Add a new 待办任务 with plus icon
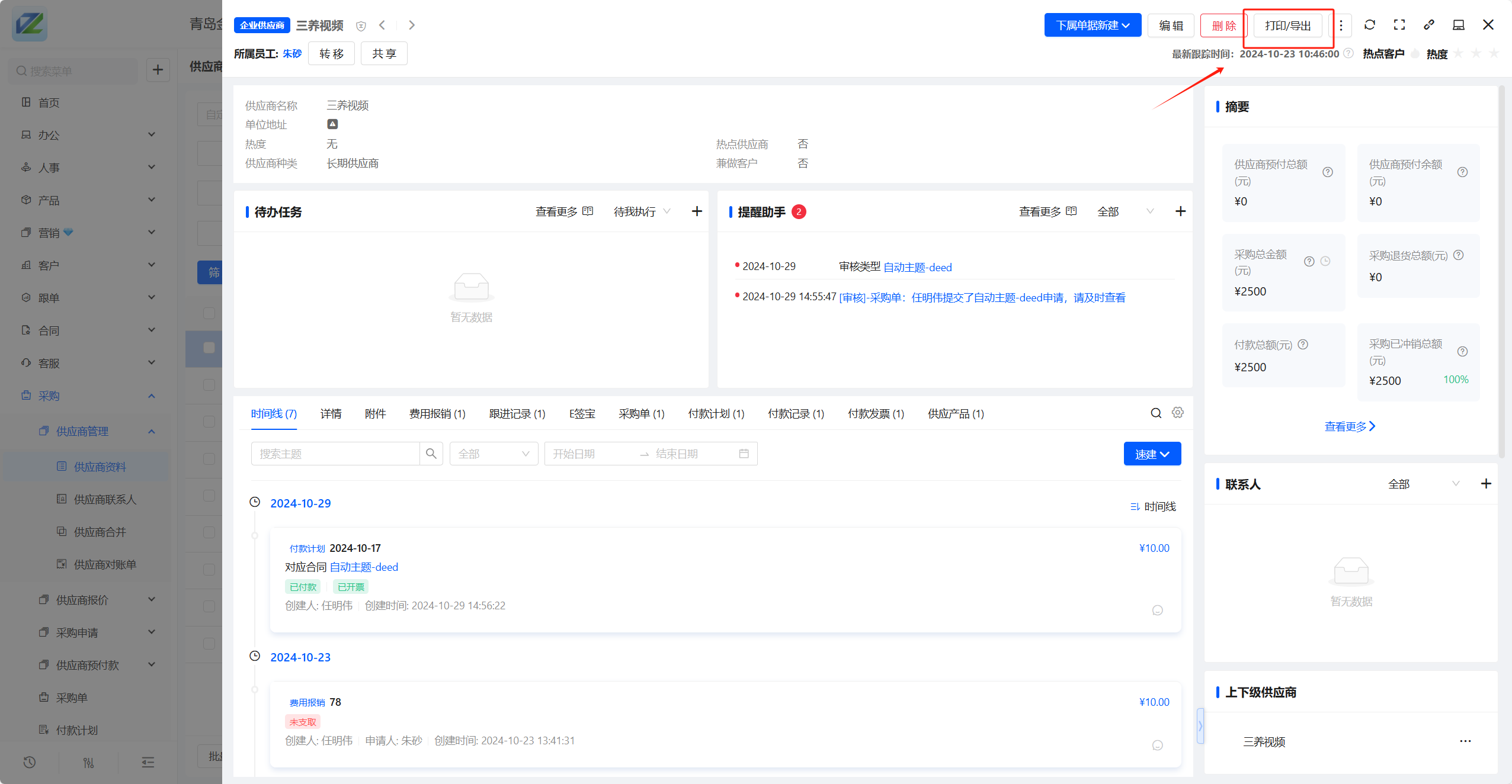The image size is (1512, 784). 697,211
